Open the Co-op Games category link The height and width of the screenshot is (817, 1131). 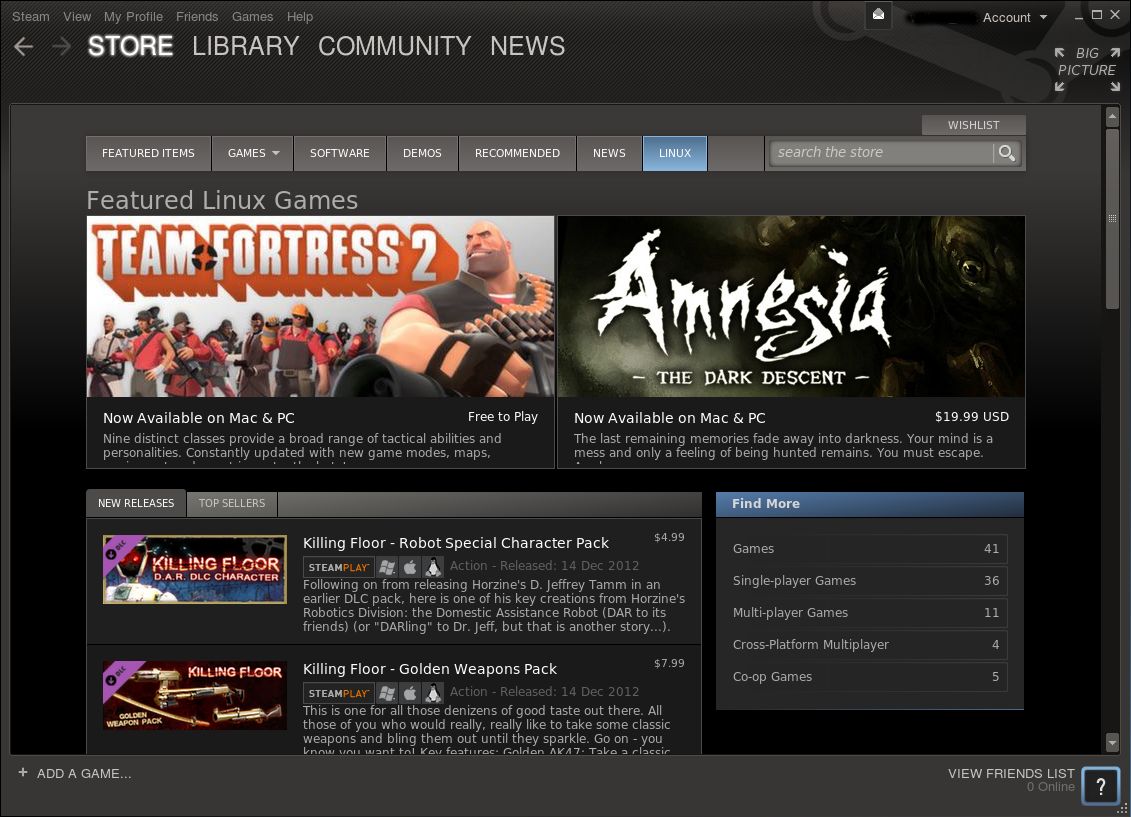pyautogui.click(x=772, y=677)
